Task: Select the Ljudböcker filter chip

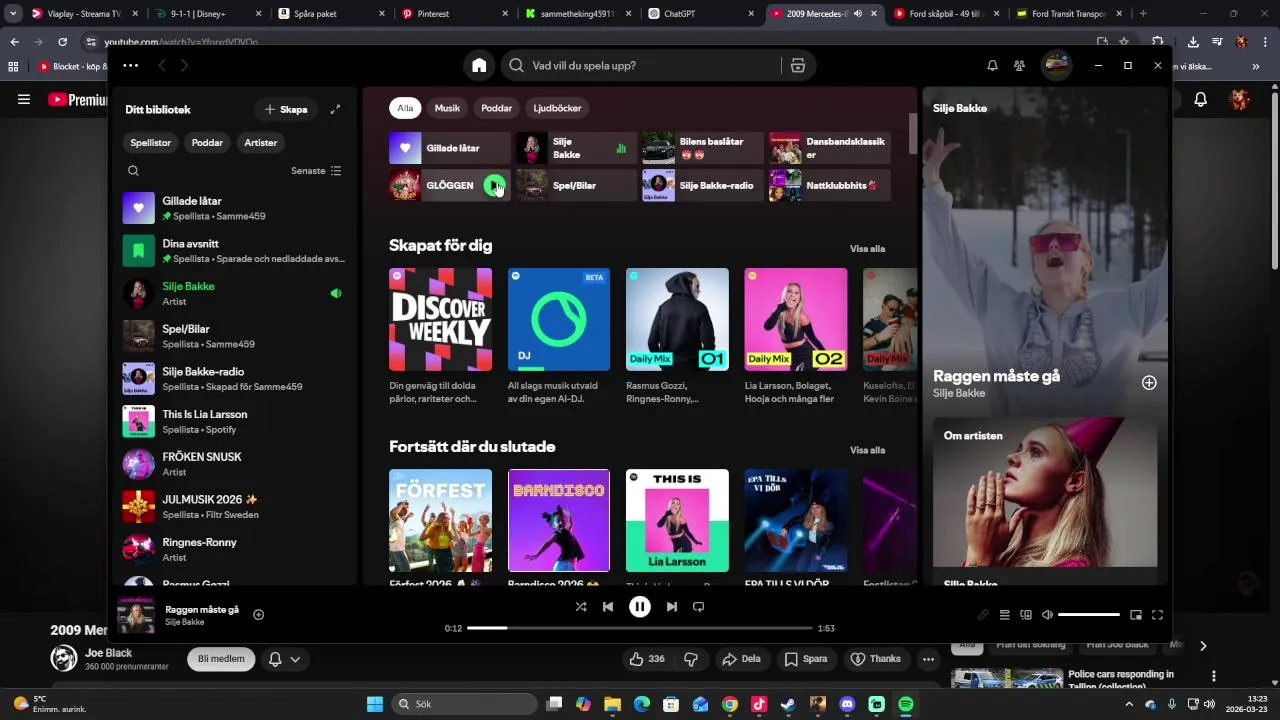Action: (558, 108)
